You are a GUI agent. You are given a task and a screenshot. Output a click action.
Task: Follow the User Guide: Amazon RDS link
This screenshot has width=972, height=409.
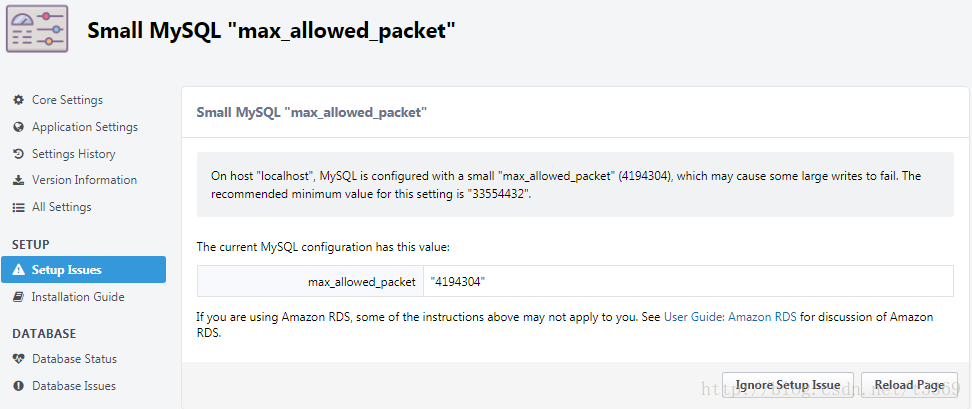(730, 317)
